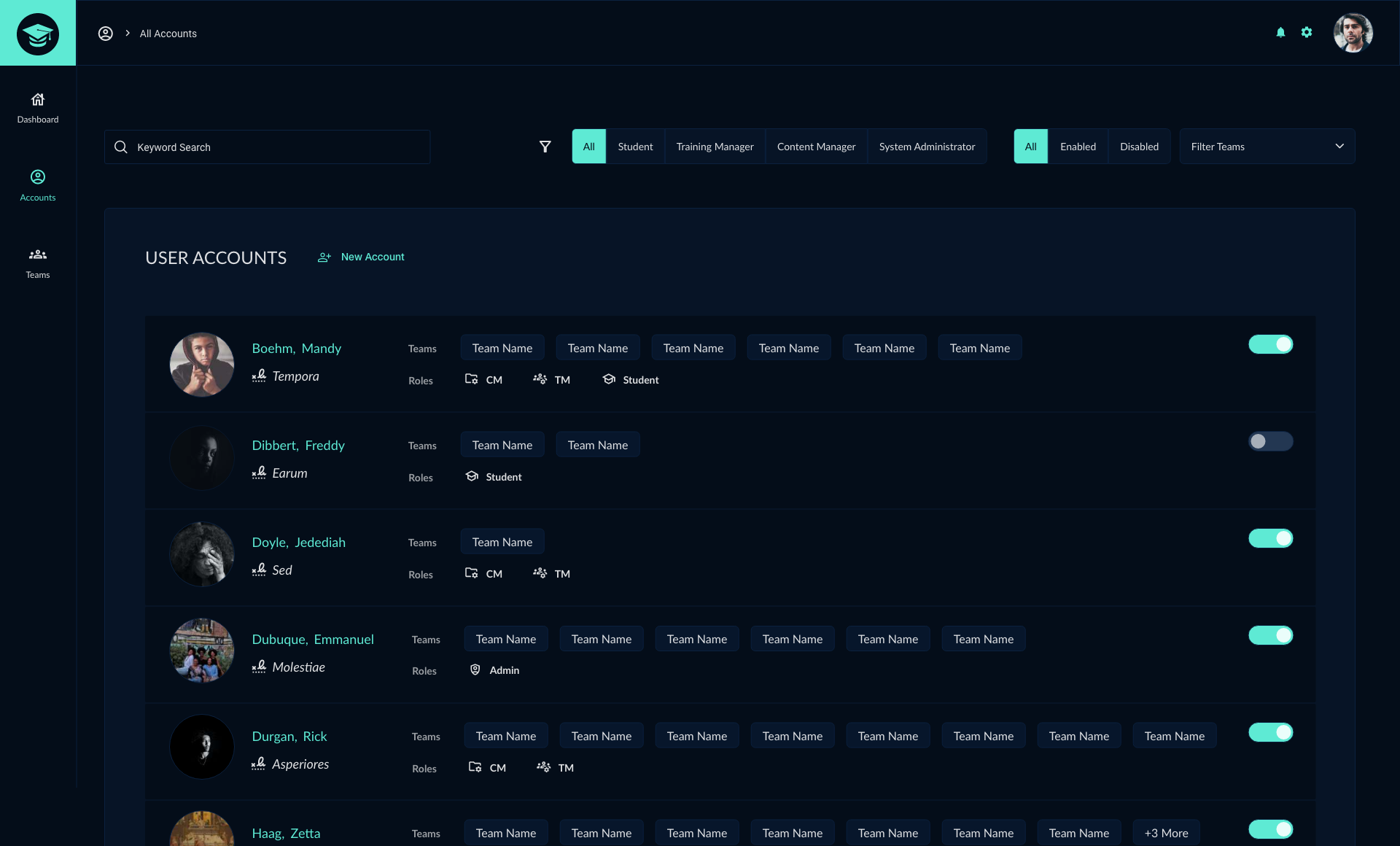Image resolution: width=1400 pixels, height=846 pixels.
Task: Go to Accounts in the sidebar
Action: [38, 186]
